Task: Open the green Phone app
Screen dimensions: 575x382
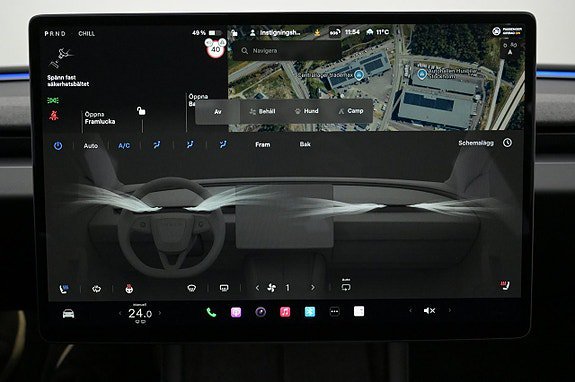Action: point(211,312)
